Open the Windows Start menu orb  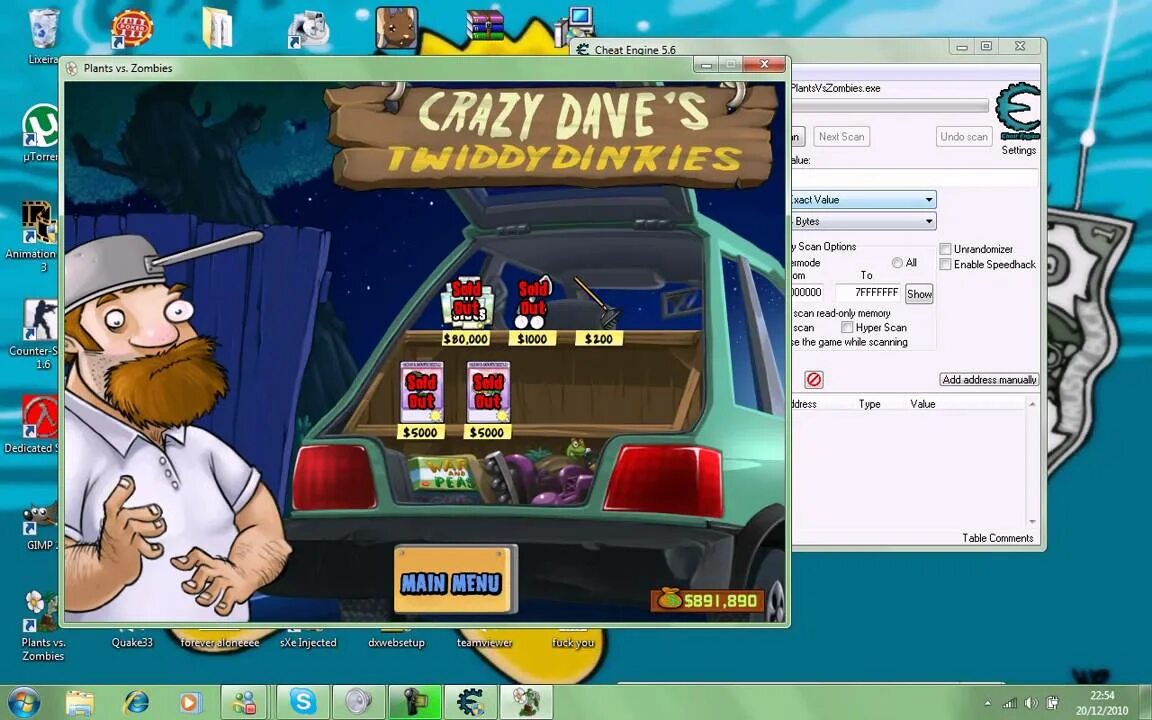coord(24,702)
